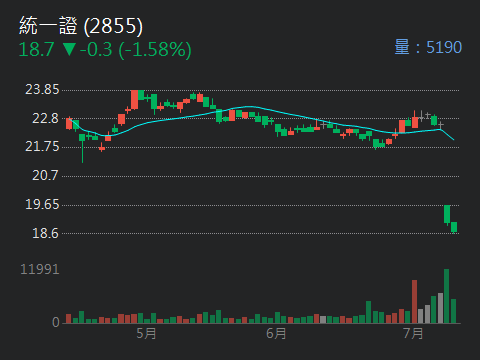The height and width of the screenshot is (360, 480).
Task: Click the 11991 volume axis label
Action: pyautogui.click(x=40, y=269)
